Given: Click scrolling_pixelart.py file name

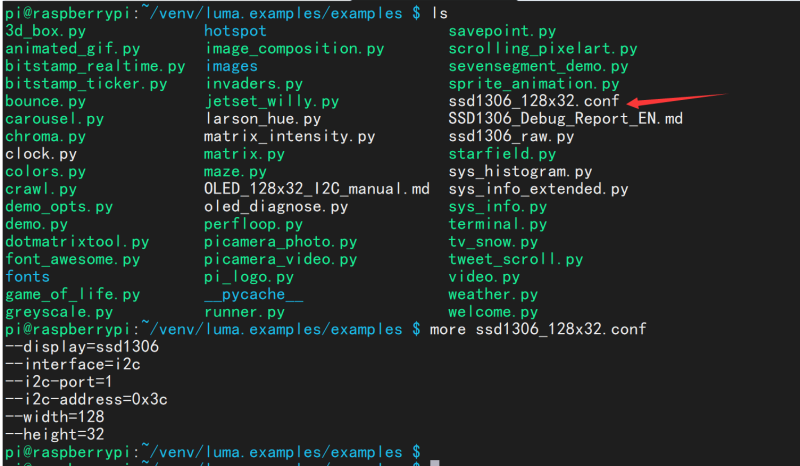Looking at the screenshot, I should 543,48.
